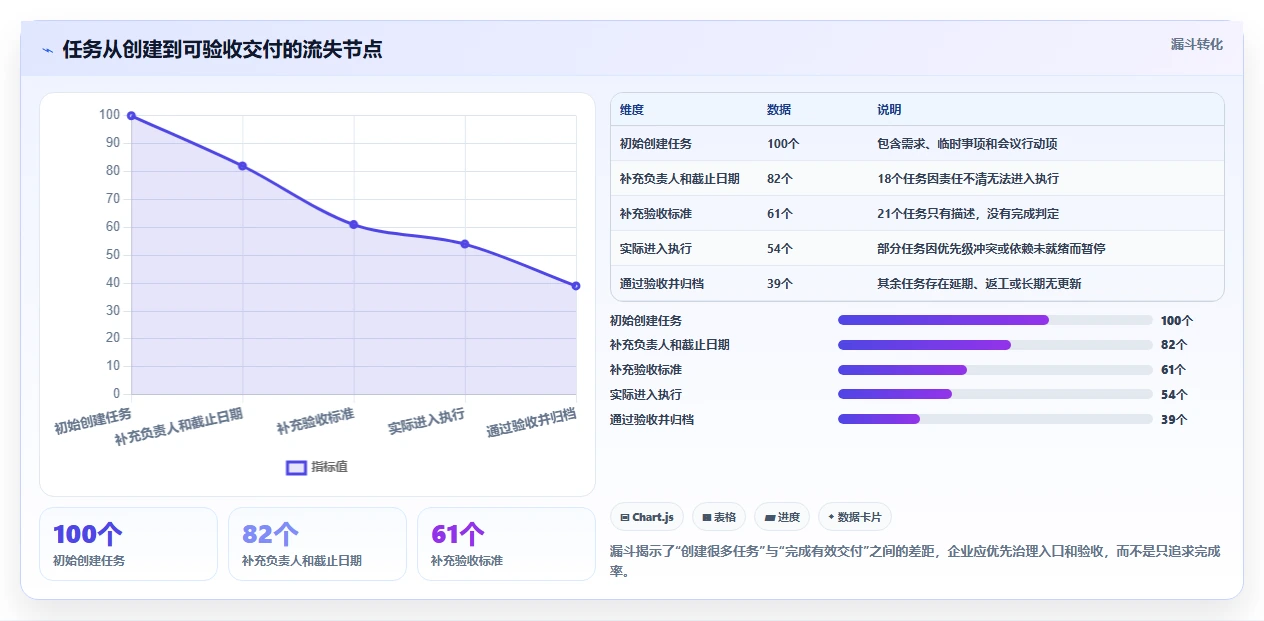Screen dimensions: 1264x621
Task: Click the 实际进入执行 progress bar
Action: tap(995, 394)
